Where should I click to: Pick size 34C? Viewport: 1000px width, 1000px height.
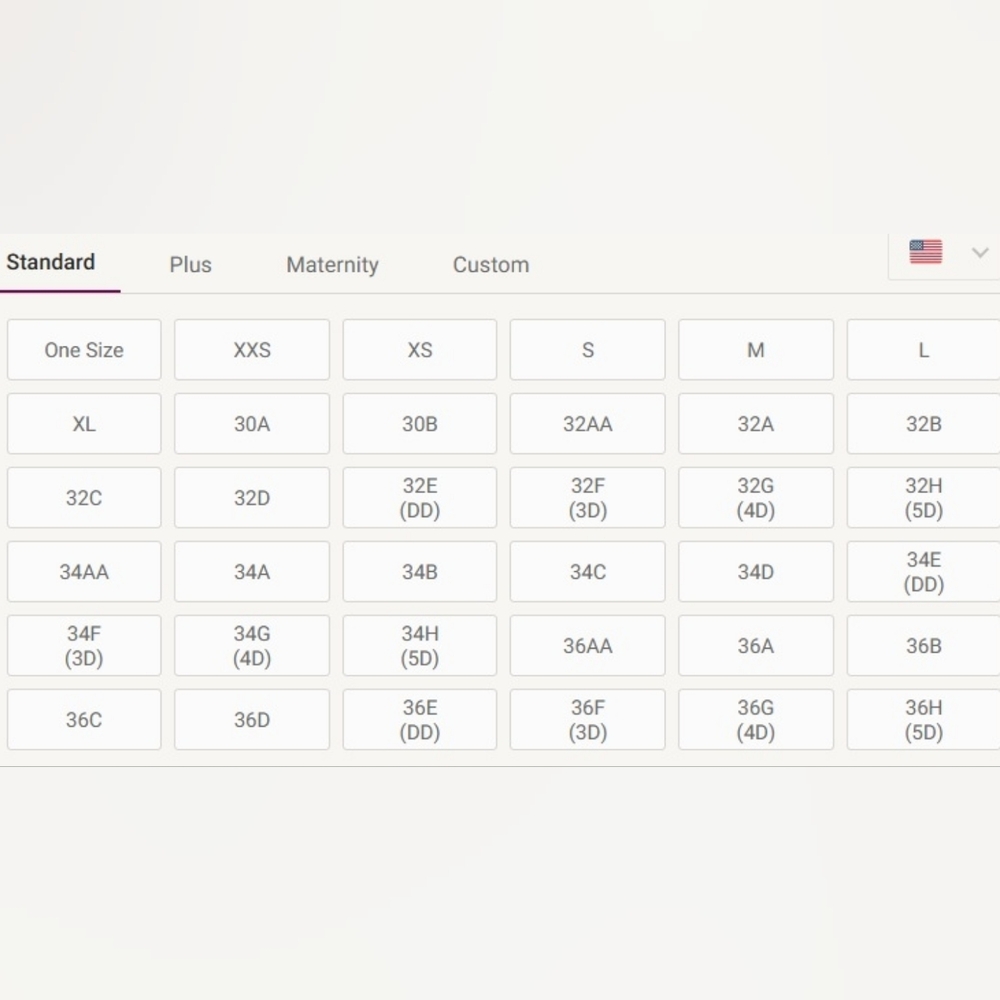point(587,571)
